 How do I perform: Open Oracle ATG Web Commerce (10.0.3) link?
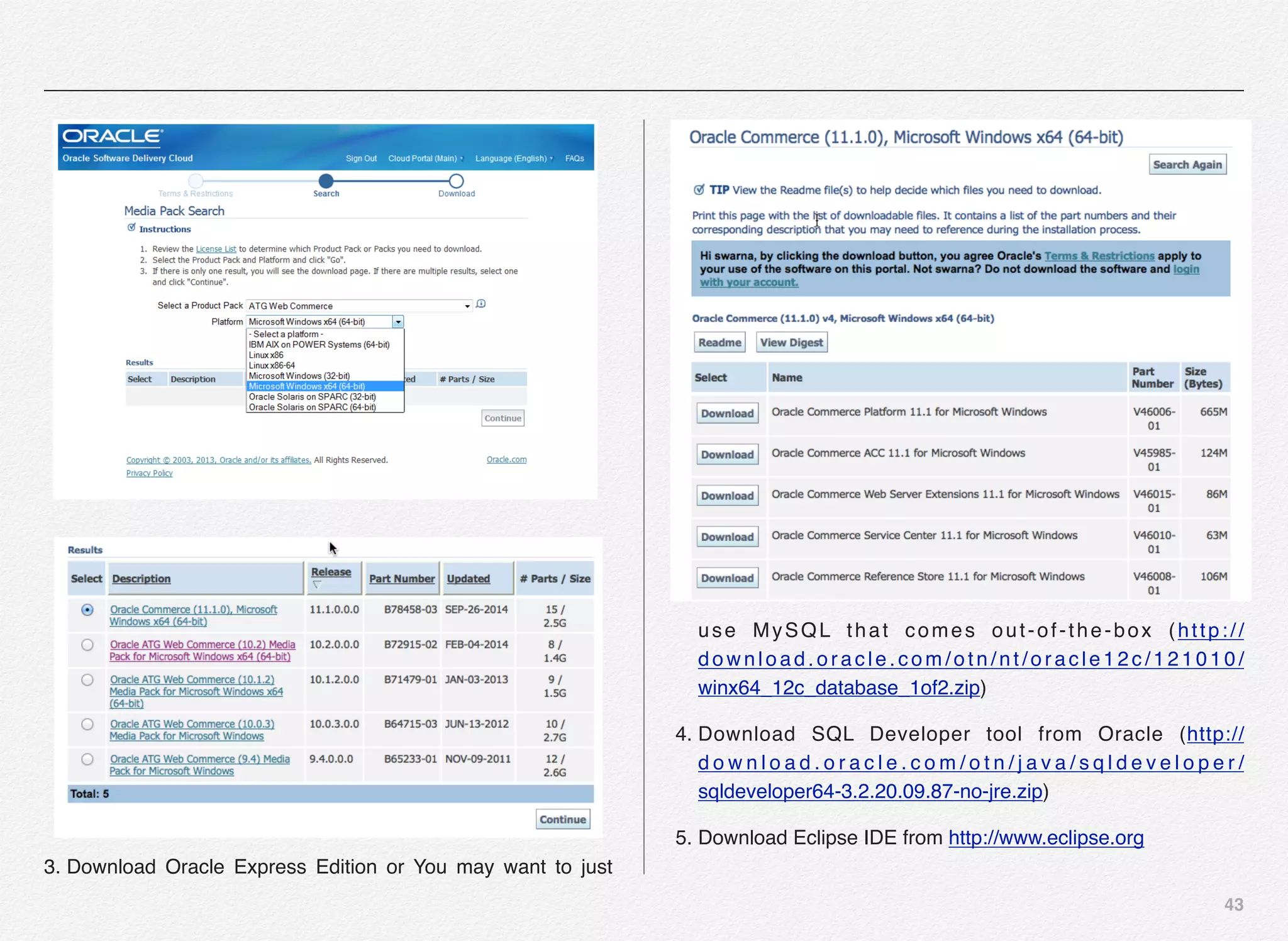(192, 730)
